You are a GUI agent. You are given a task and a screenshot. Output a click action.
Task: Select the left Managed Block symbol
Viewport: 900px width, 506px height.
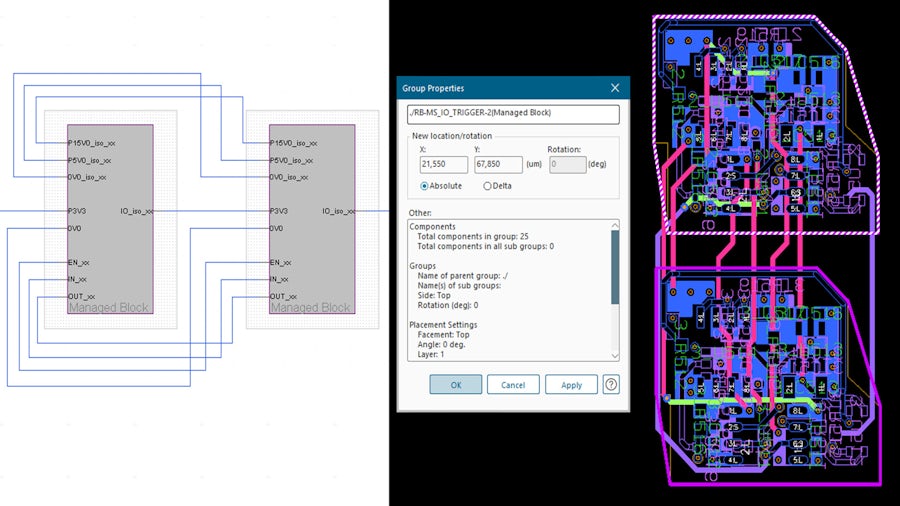tap(110, 218)
